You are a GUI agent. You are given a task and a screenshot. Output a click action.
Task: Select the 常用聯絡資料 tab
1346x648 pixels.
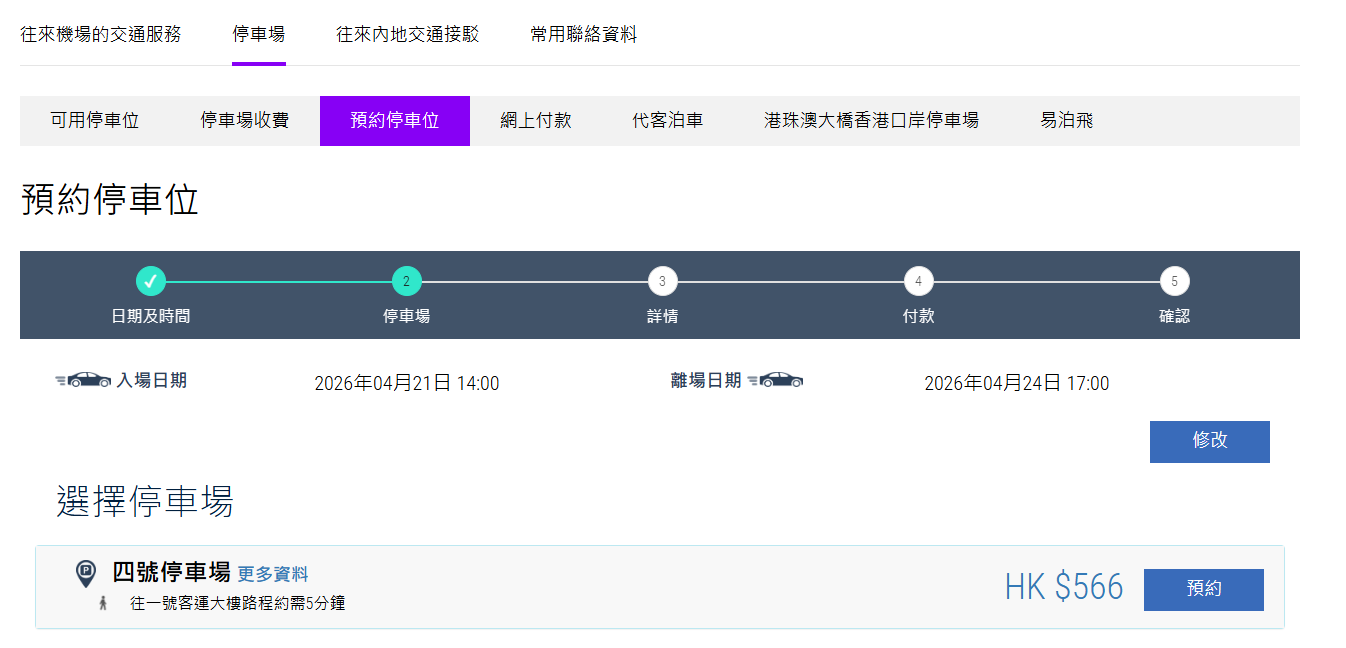pyautogui.click(x=583, y=33)
